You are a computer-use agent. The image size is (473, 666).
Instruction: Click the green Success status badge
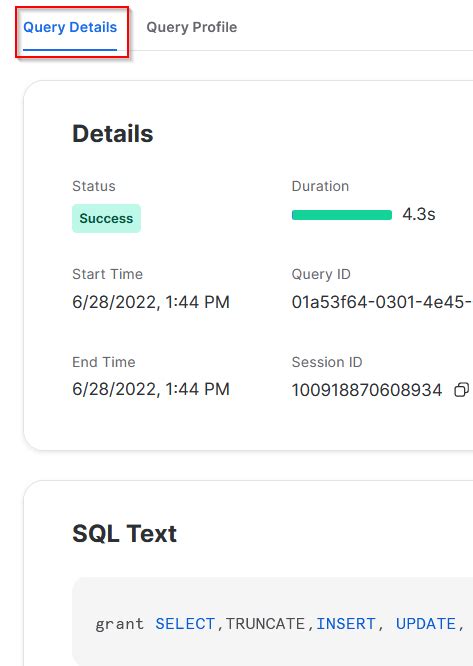(x=106, y=218)
